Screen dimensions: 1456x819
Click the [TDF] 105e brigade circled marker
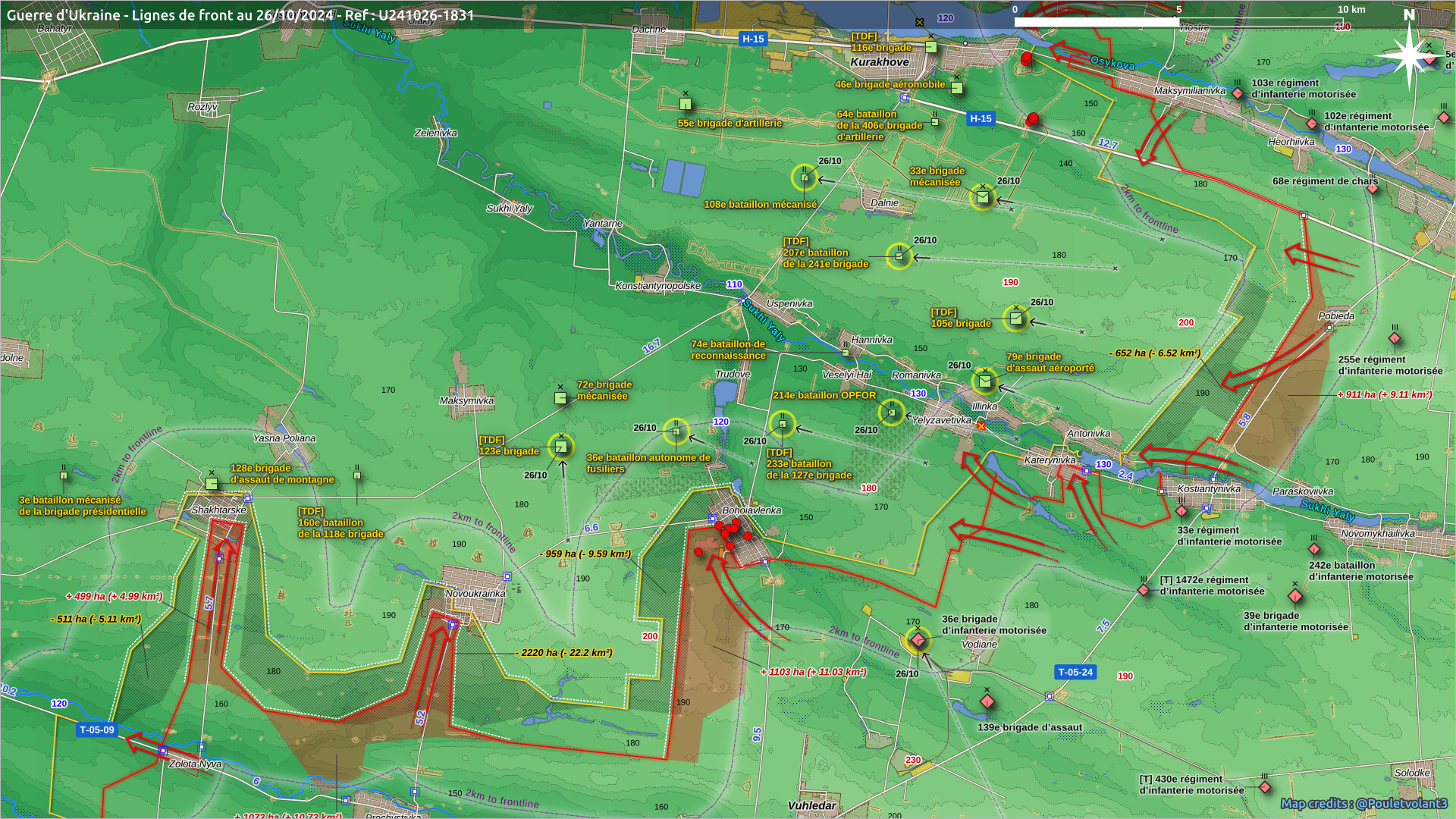coord(1016,318)
